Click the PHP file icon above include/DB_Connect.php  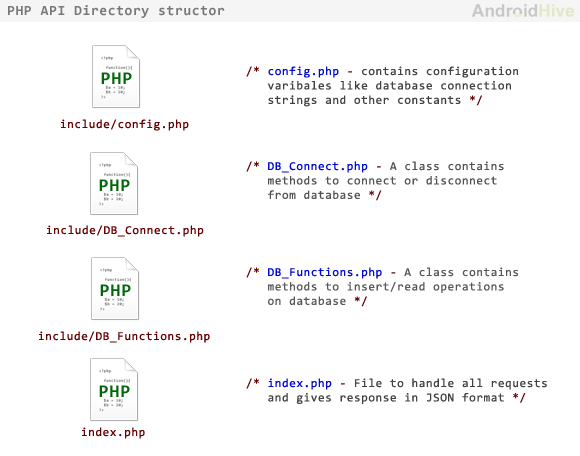[114, 183]
